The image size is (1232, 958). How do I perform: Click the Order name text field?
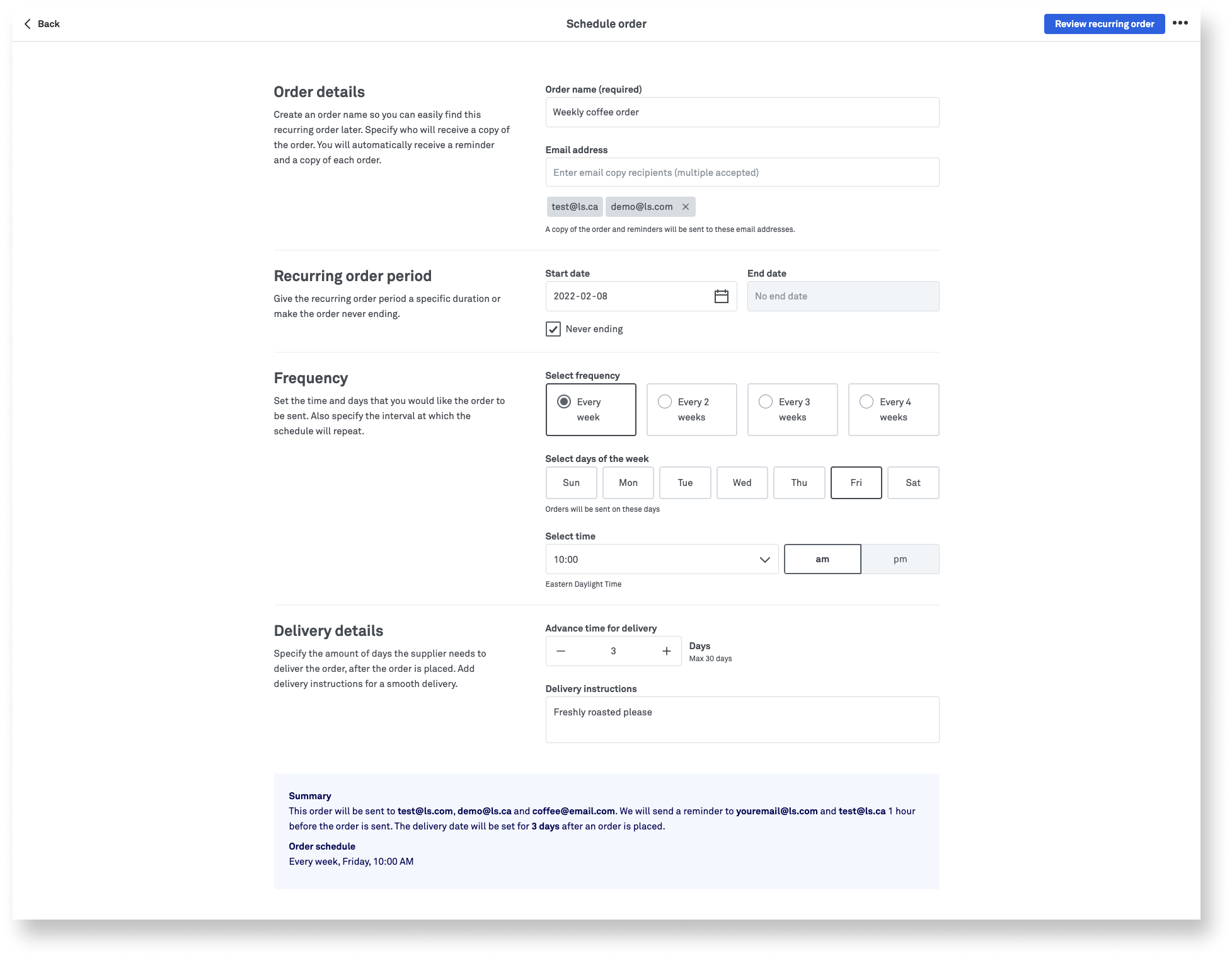coord(742,112)
